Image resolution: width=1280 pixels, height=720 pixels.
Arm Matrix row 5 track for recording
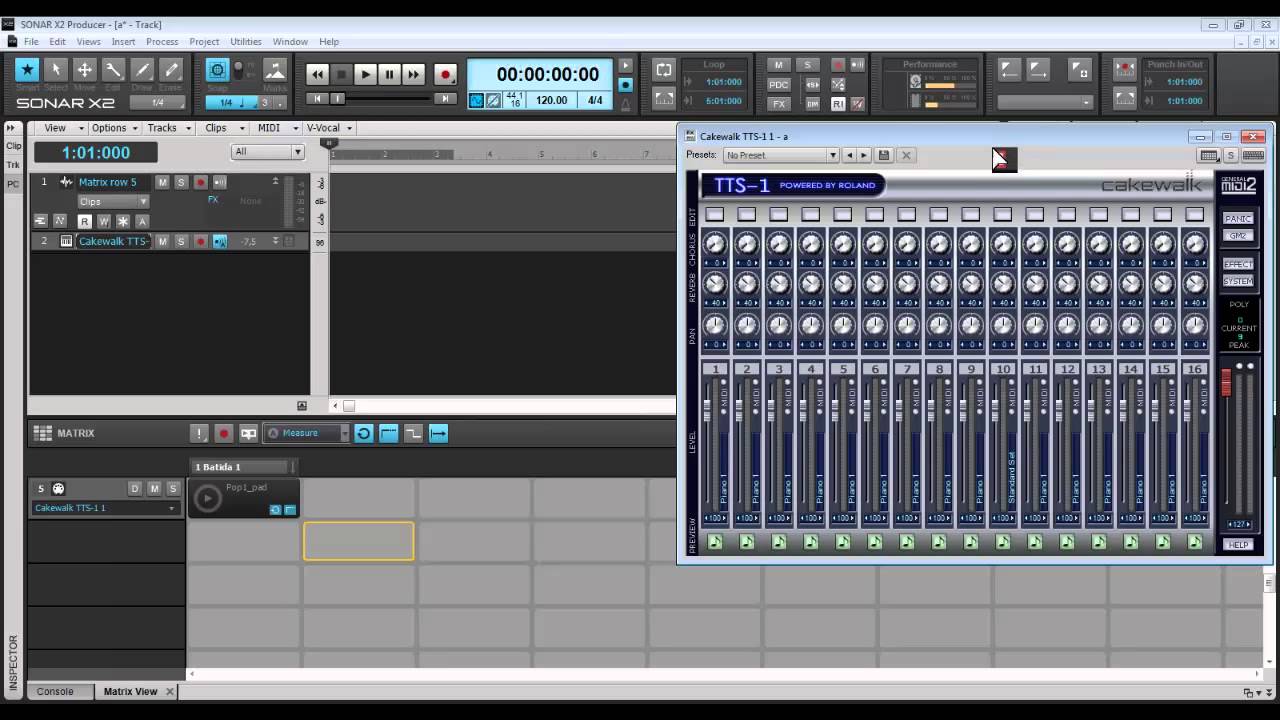coord(200,182)
